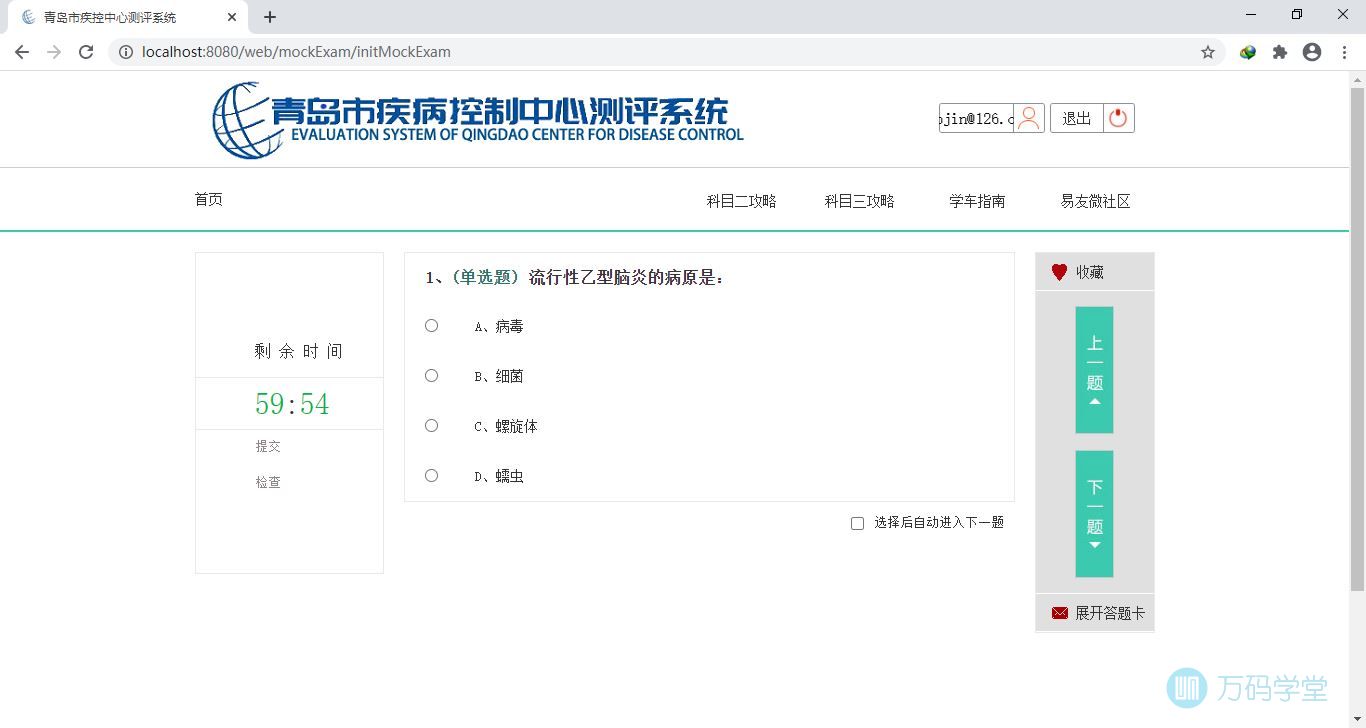
Task: Select answer D、蠕虫 radio button
Action: pyautogui.click(x=431, y=476)
